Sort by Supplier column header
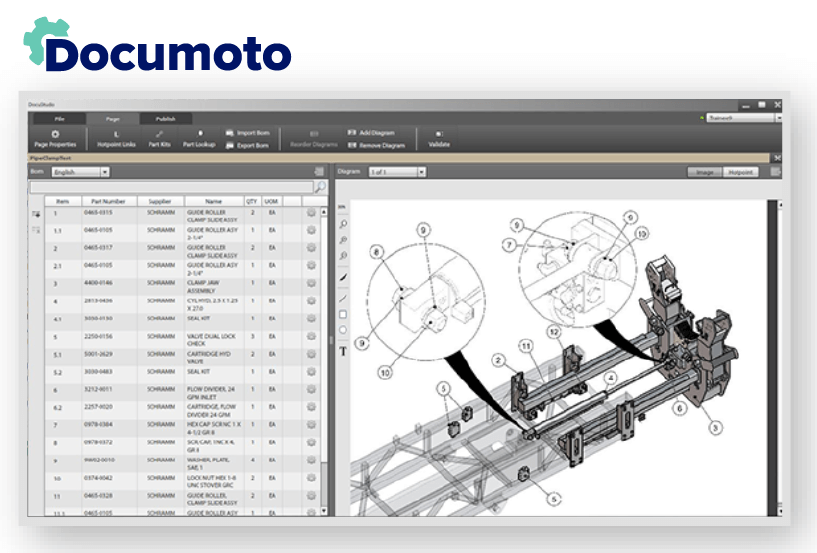The image size is (817, 553). (160, 201)
